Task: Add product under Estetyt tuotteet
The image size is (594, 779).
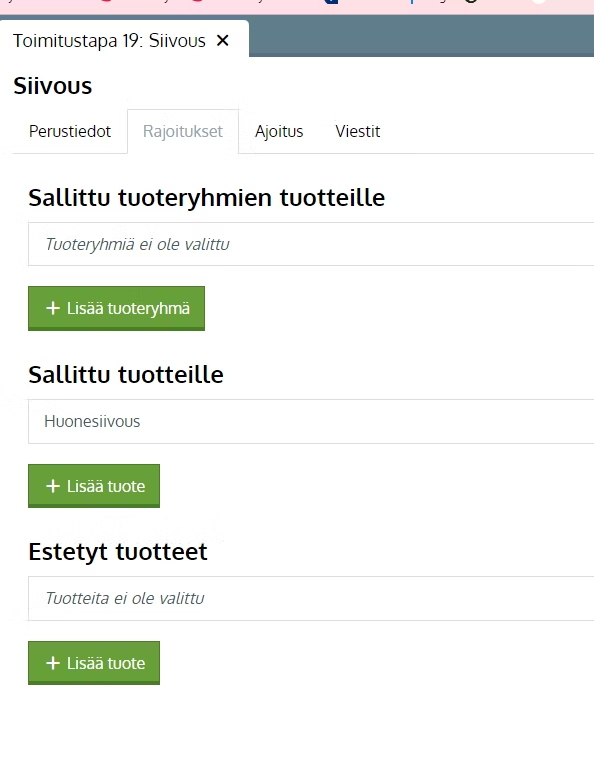Action: pyautogui.click(x=94, y=663)
